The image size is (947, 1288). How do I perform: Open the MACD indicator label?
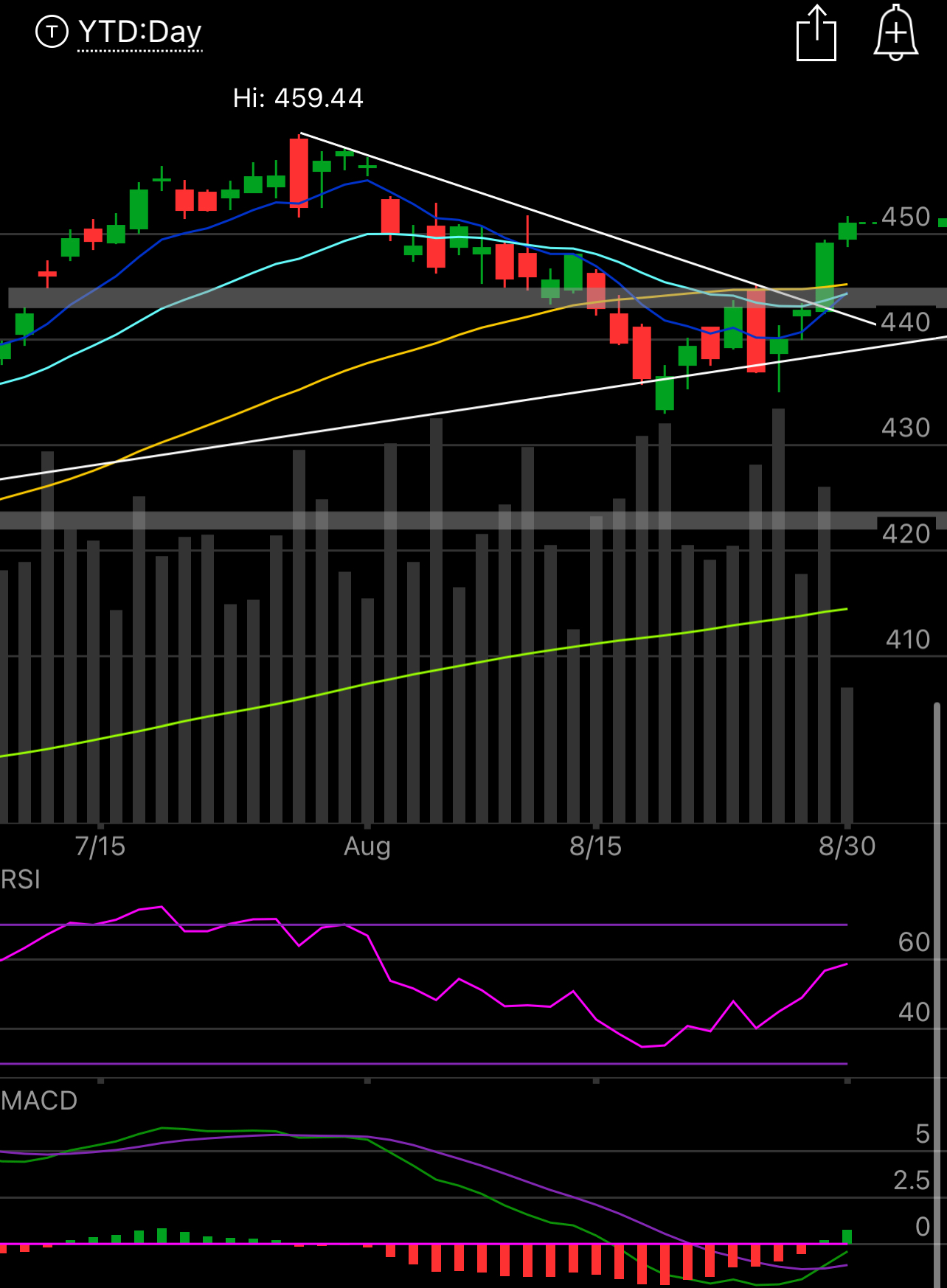click(39, 1101)
